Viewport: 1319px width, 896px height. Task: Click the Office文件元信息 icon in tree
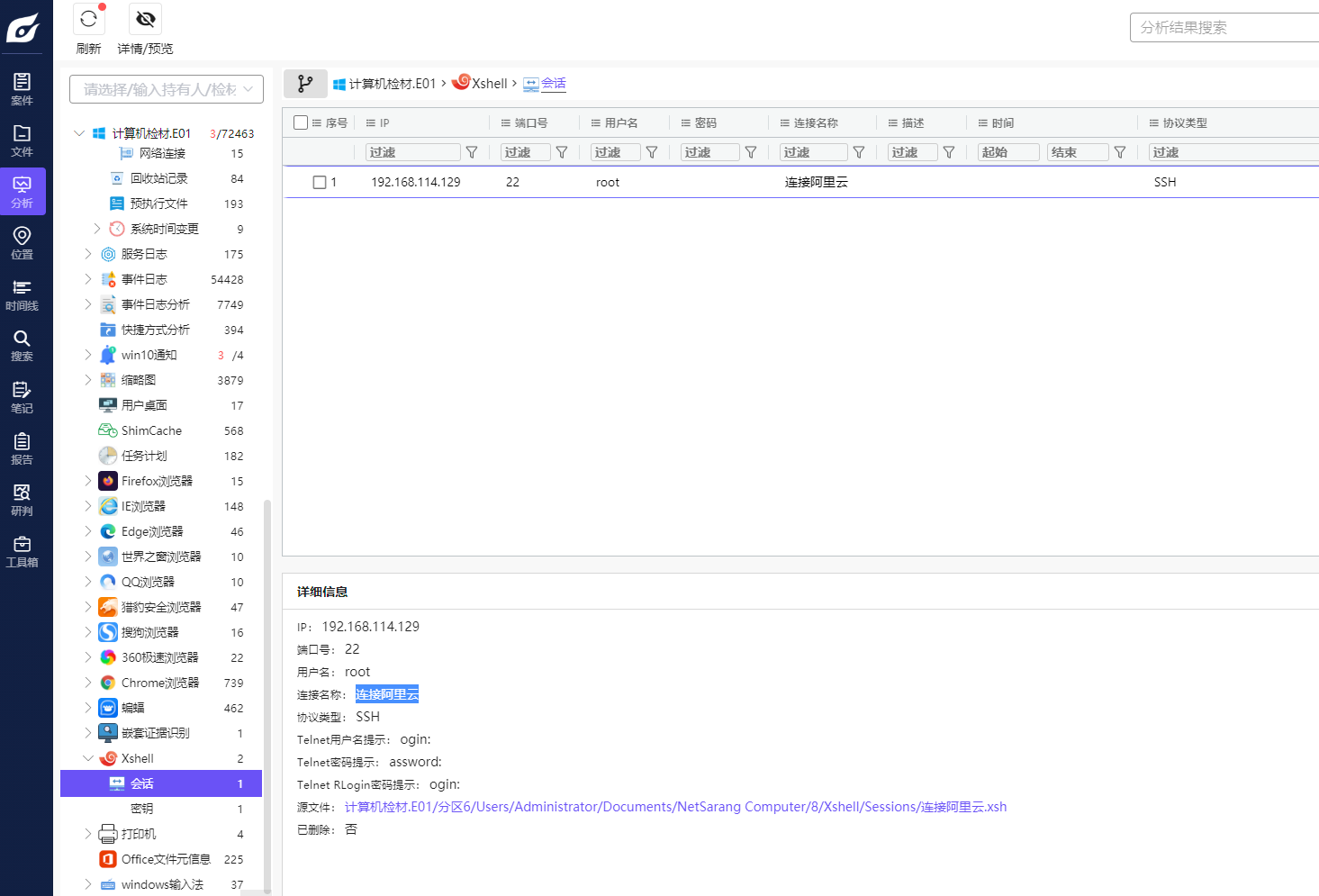point(108,859)
